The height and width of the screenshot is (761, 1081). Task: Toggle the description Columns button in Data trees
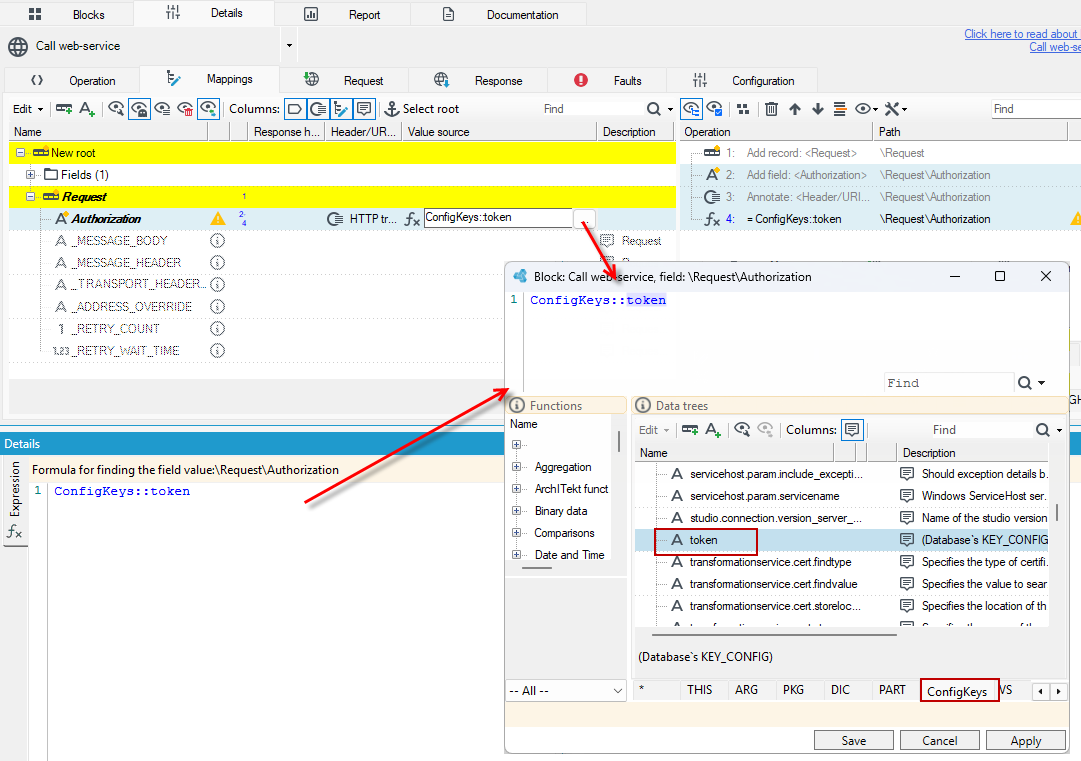click(x=852, y=429)
